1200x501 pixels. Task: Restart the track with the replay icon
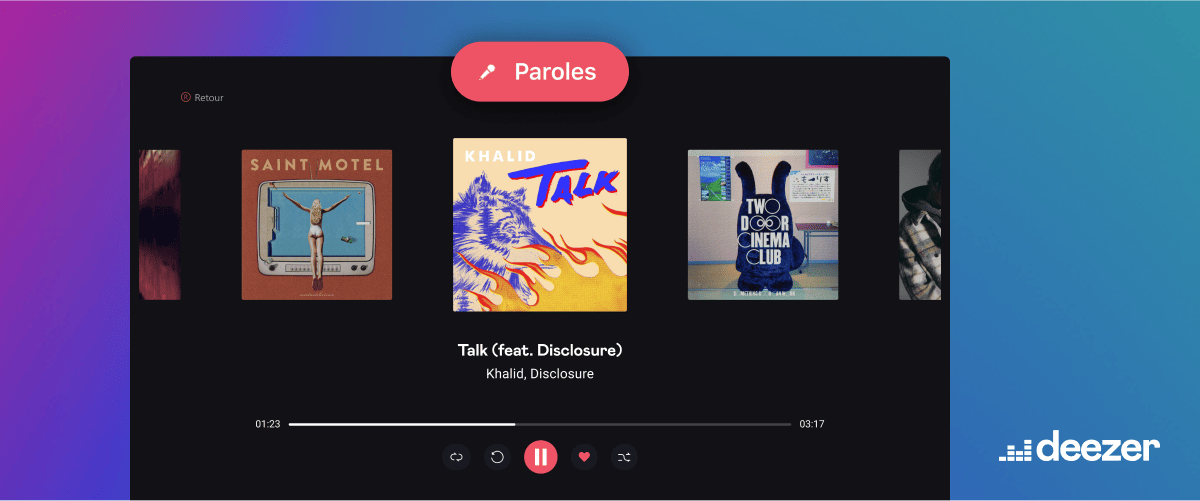click(x=497, y=457)
